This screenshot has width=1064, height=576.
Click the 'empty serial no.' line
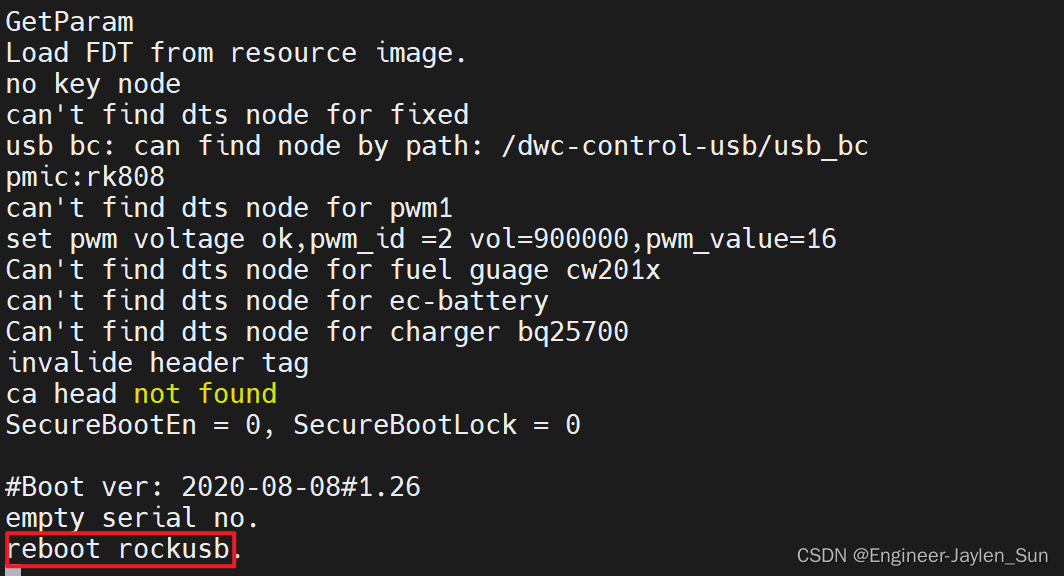click(132, 518)
